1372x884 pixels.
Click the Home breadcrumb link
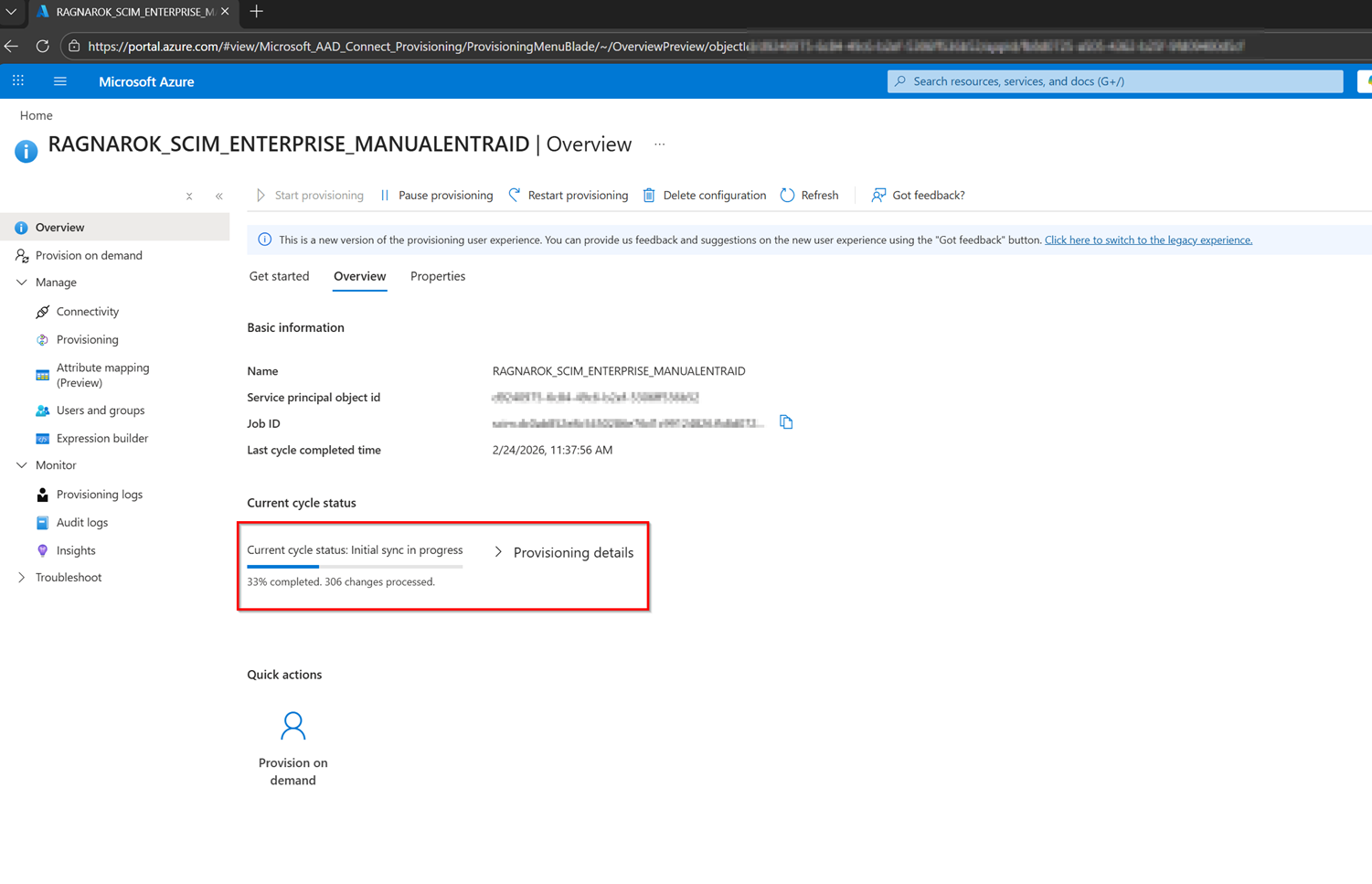pyautogui.click(x=37, y=115)
